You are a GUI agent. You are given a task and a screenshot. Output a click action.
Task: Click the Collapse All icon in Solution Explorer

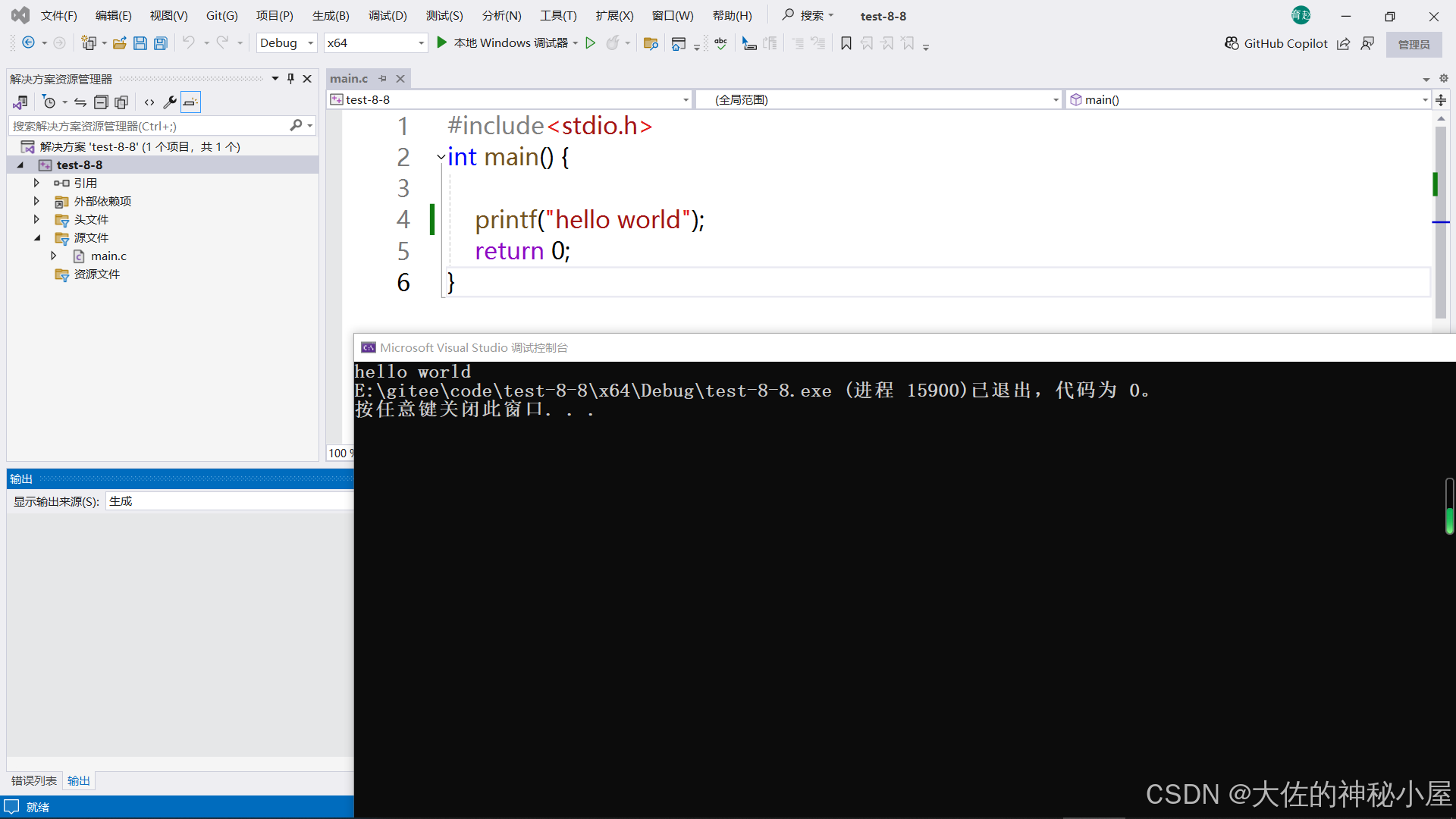pos(101,102)
